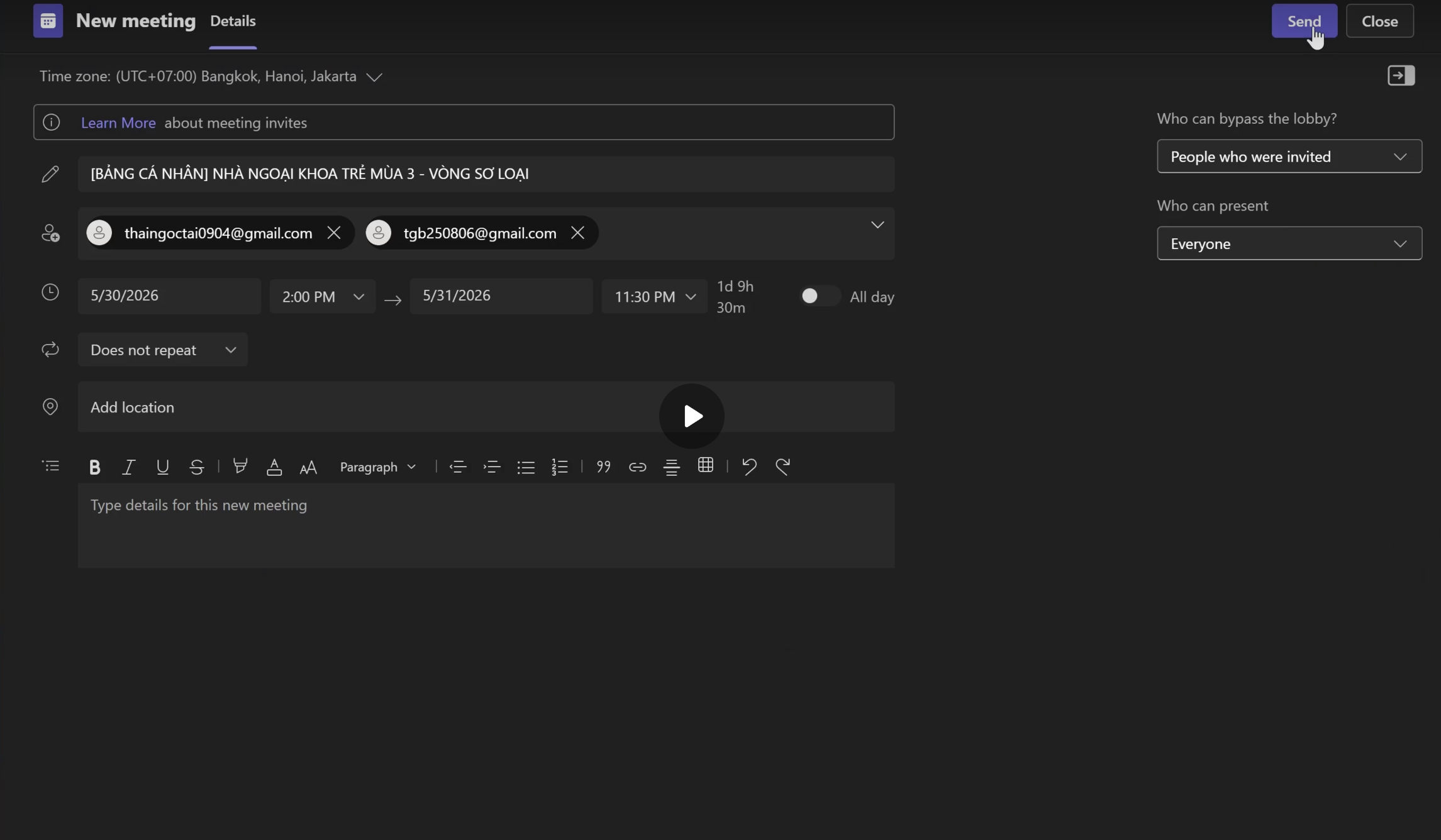
Task: Open the Who can bypass the lobby dropdown
Action: point(1289,156)
